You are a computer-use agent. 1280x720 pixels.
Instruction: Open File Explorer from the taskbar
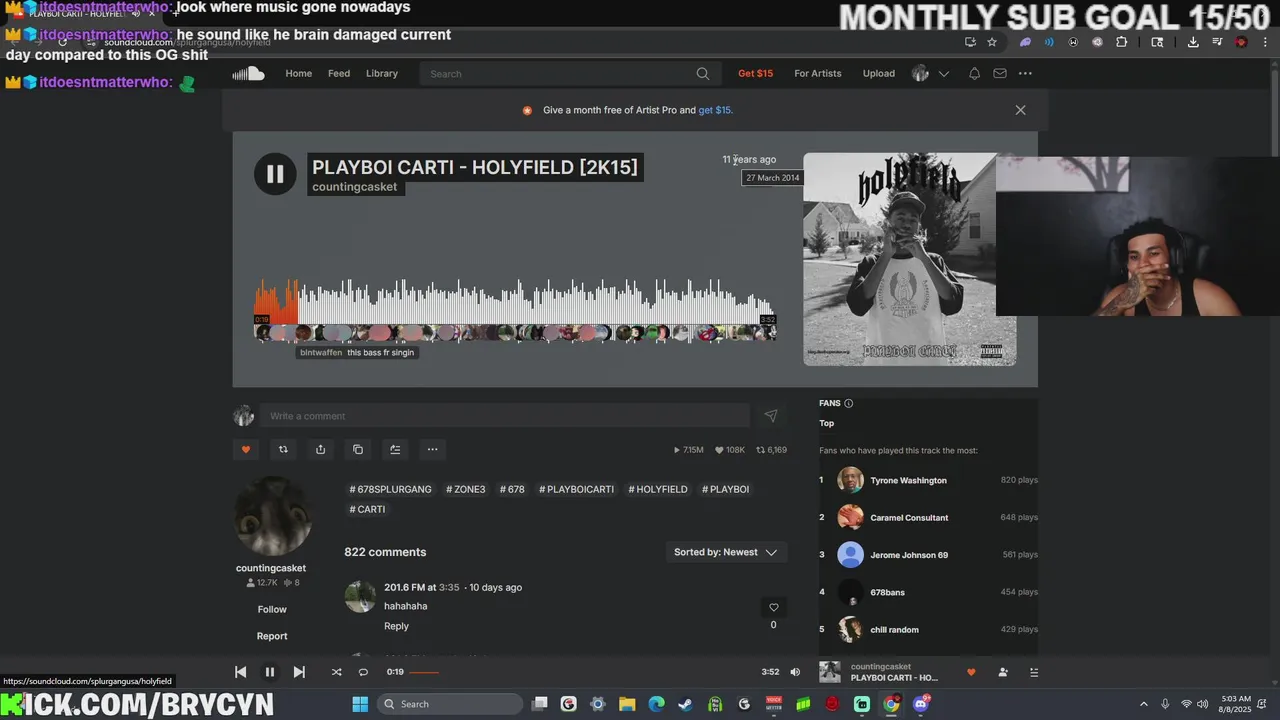pyautogui.click(x=627, y=704)
